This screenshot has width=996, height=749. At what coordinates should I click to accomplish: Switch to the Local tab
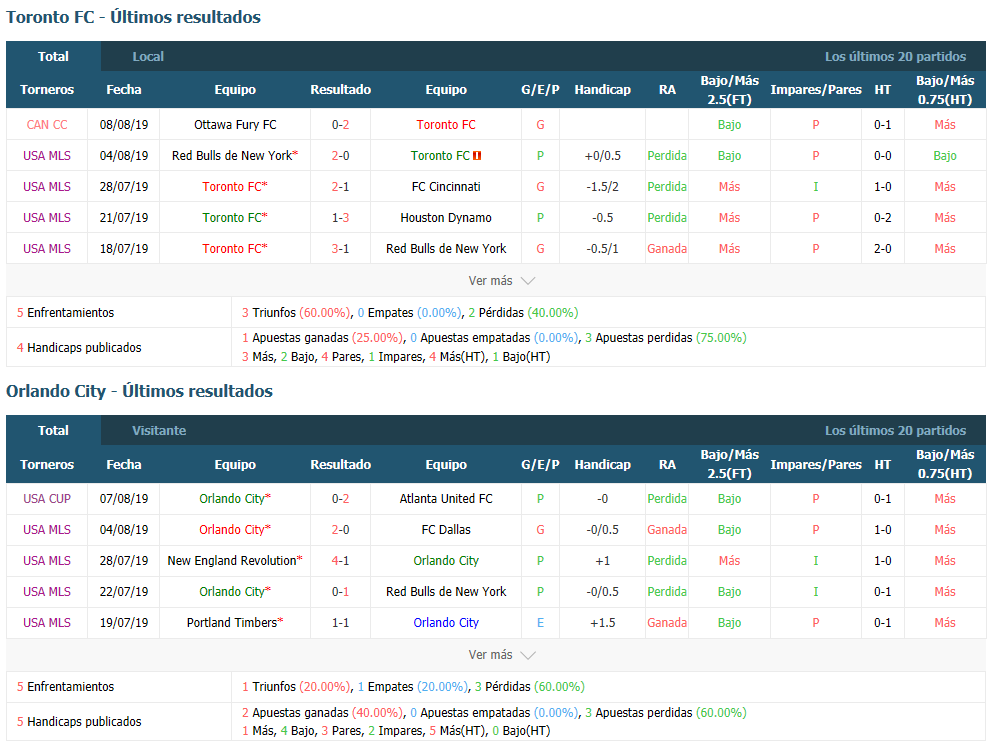coord(148,57)
